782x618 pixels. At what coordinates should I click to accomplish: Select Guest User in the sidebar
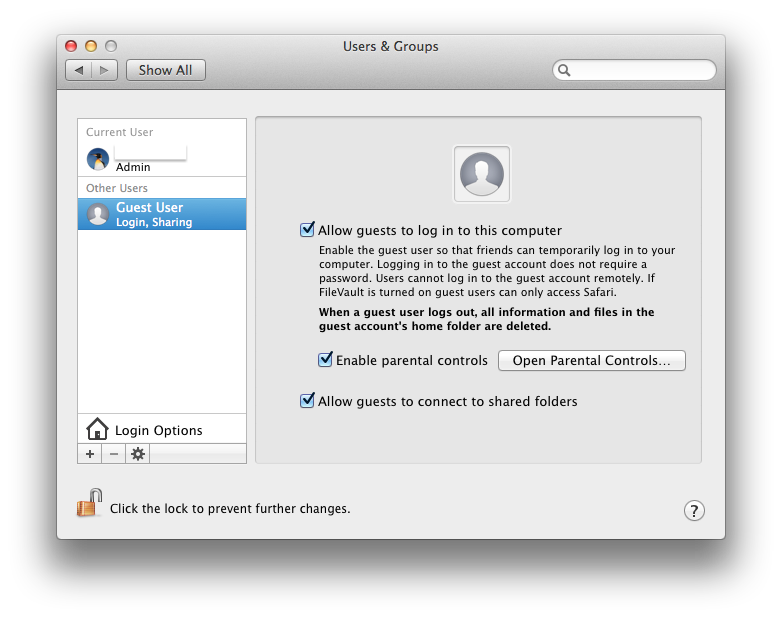(x=162, y=214)
